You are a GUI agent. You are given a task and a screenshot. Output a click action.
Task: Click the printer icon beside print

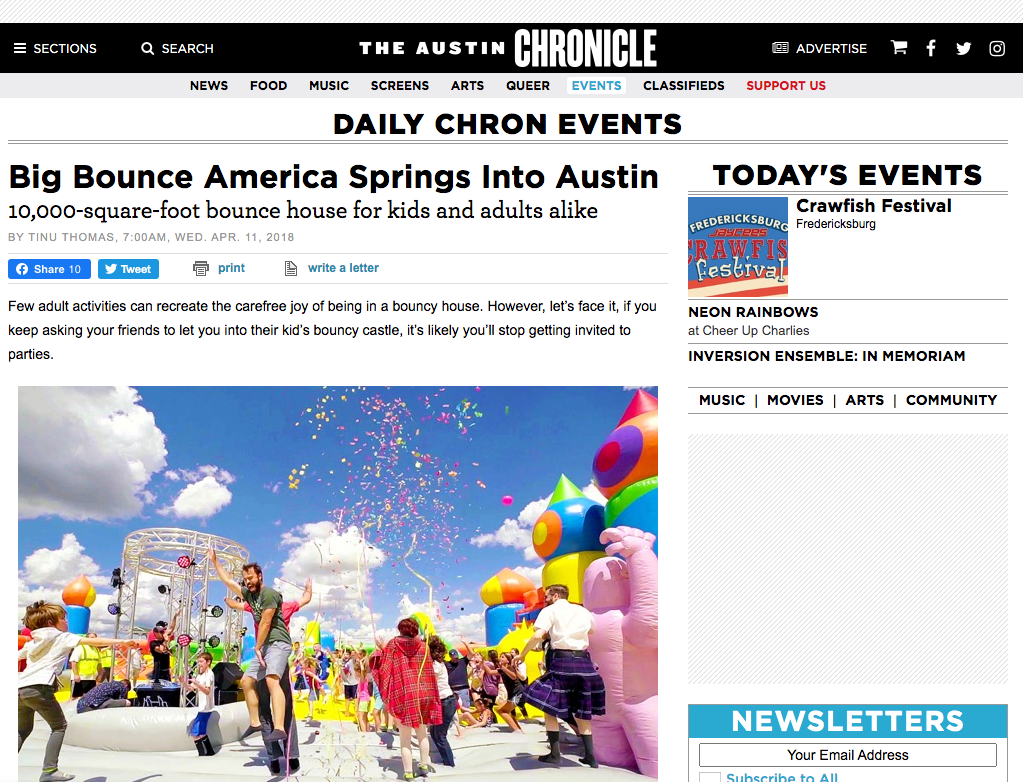pyautogui.click(x=201, y=268)
